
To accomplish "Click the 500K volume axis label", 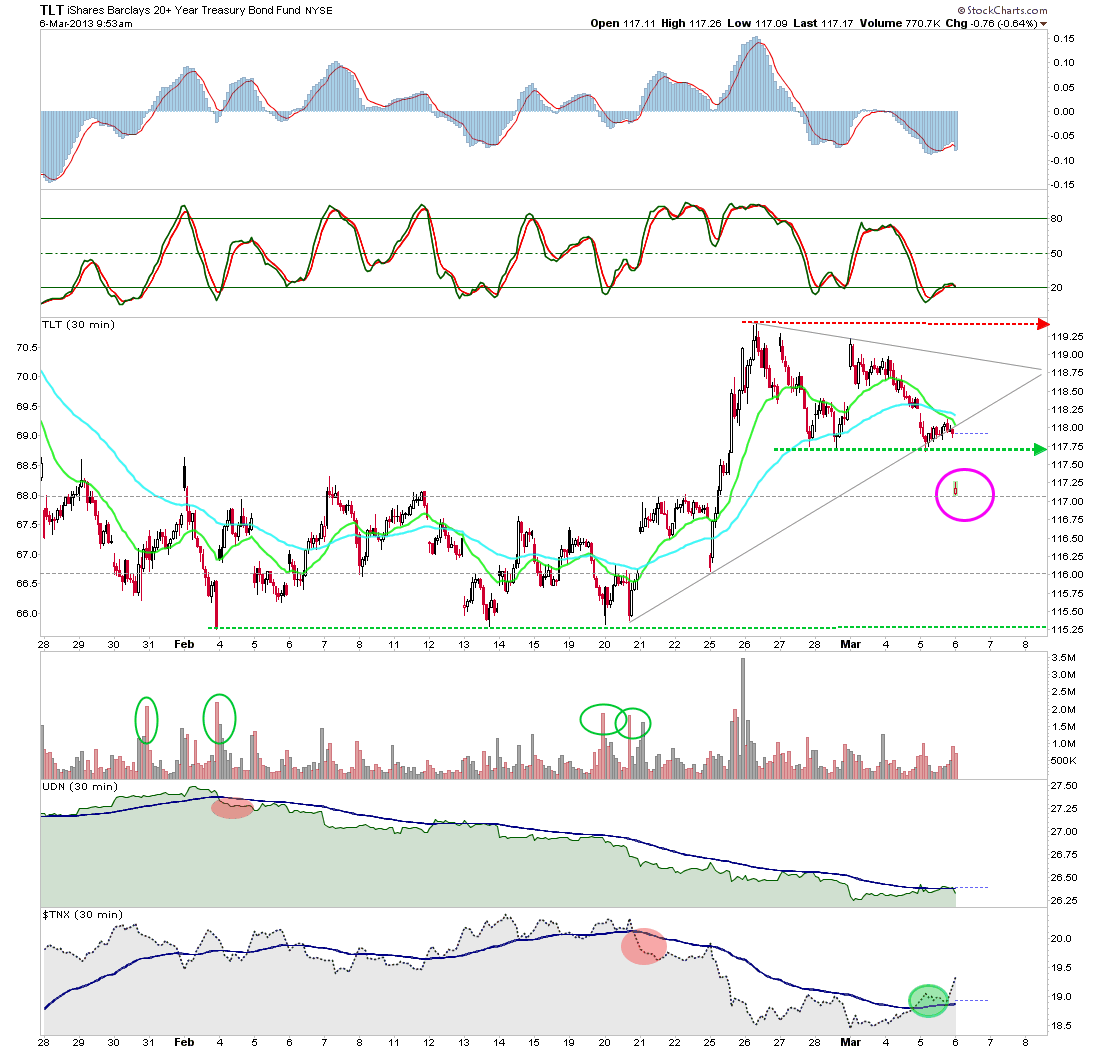I will (1064, 760).
